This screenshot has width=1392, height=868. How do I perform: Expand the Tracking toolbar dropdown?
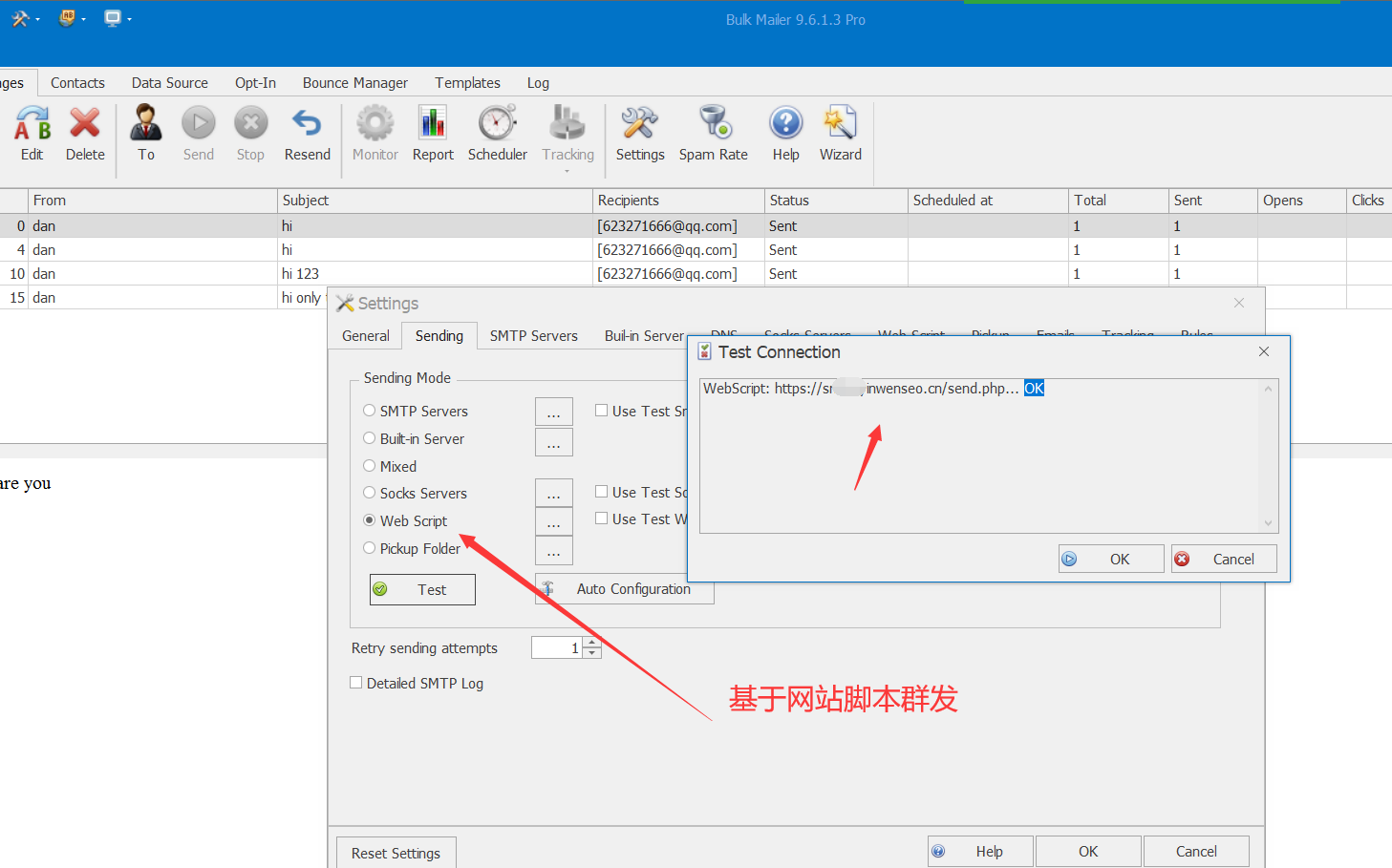[x=568, y=171]
